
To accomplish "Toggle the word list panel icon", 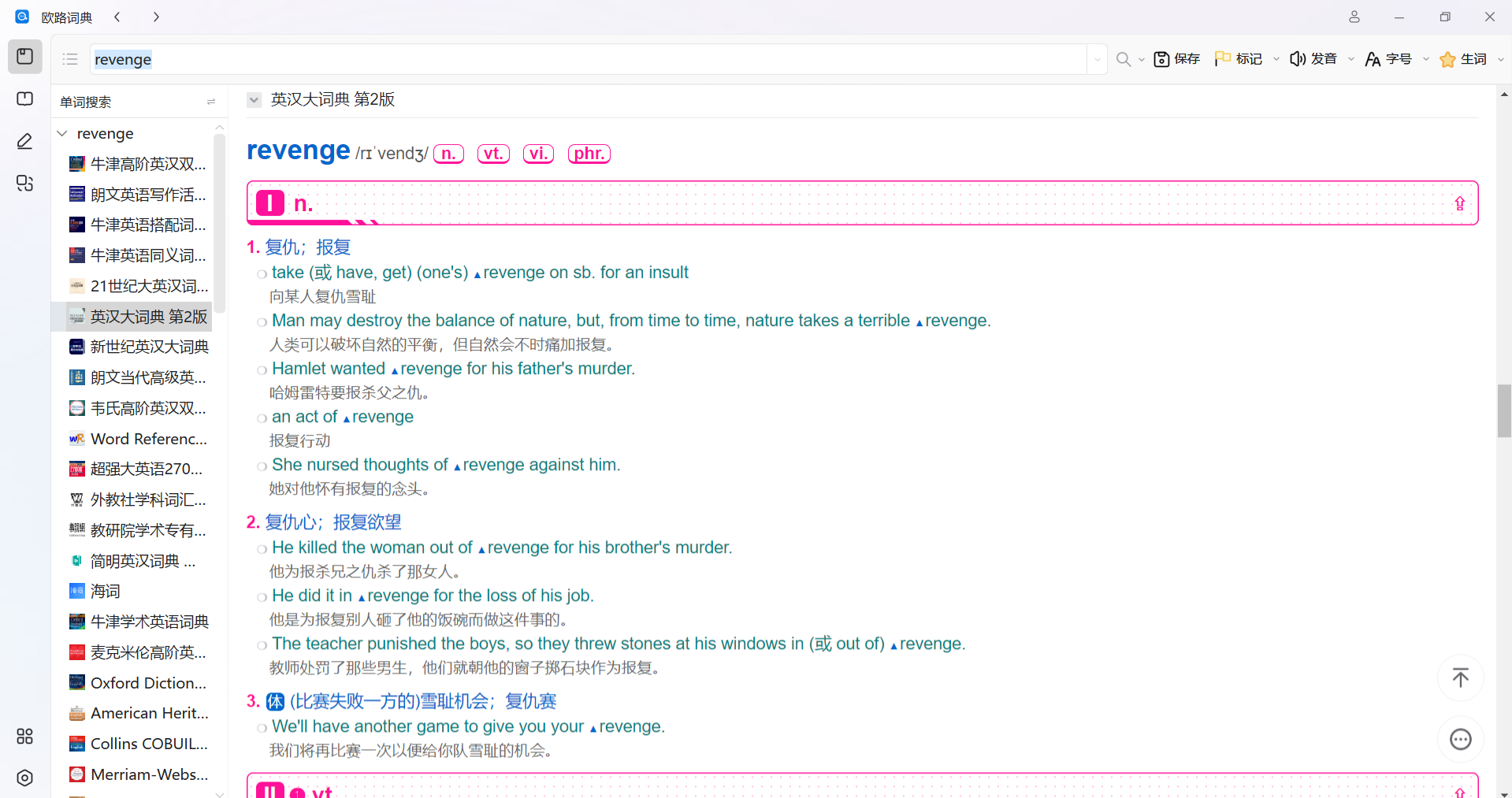I will (x=70, y=59).
